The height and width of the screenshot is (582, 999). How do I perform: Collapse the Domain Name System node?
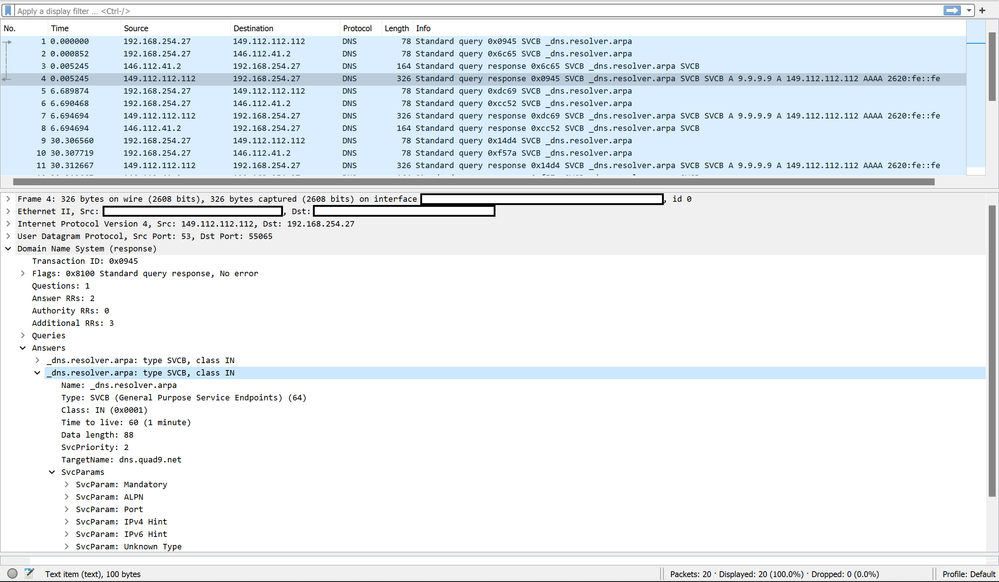tap(8, 249)
